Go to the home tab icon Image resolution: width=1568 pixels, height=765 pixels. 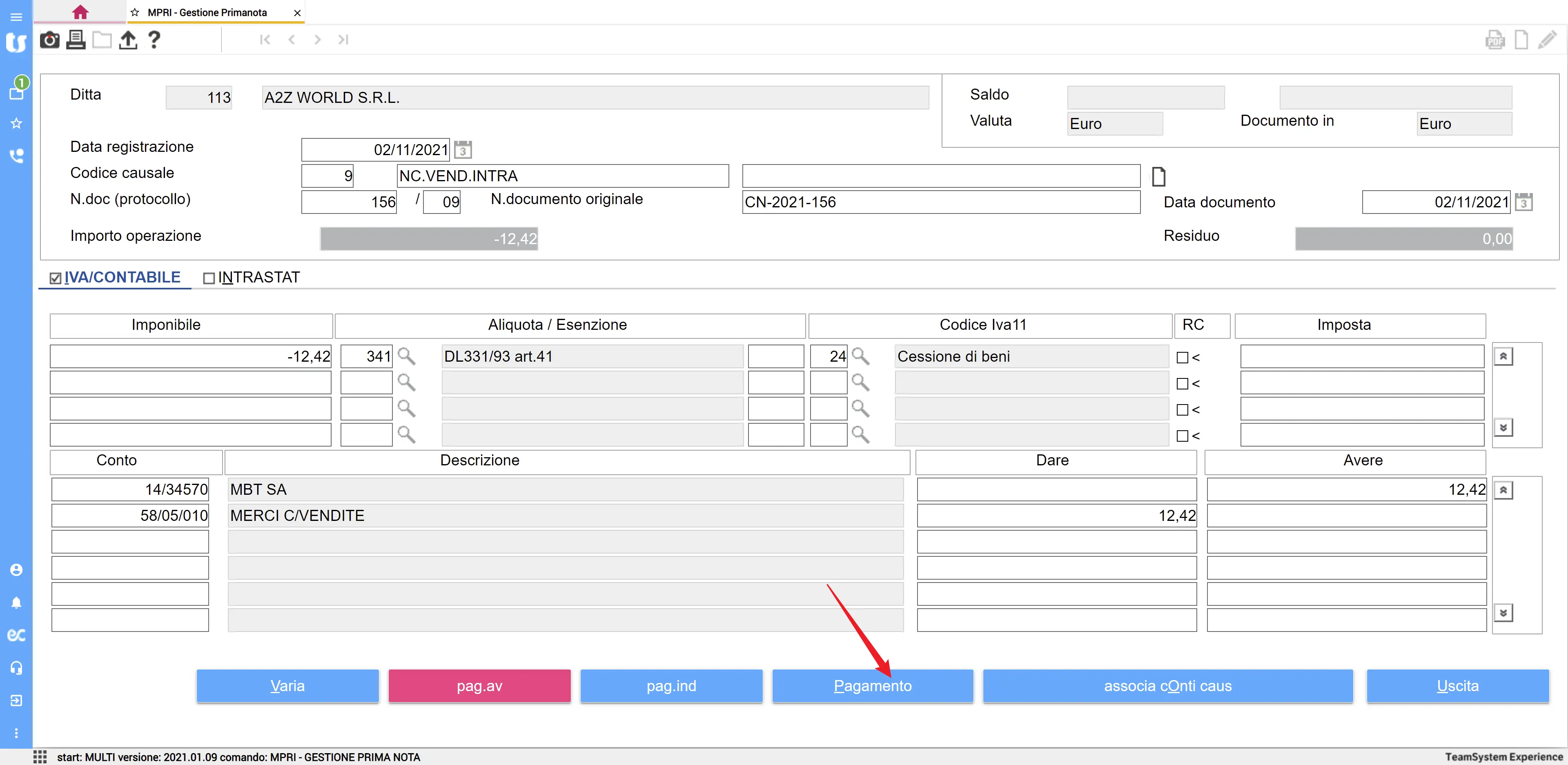pos(80,12)
